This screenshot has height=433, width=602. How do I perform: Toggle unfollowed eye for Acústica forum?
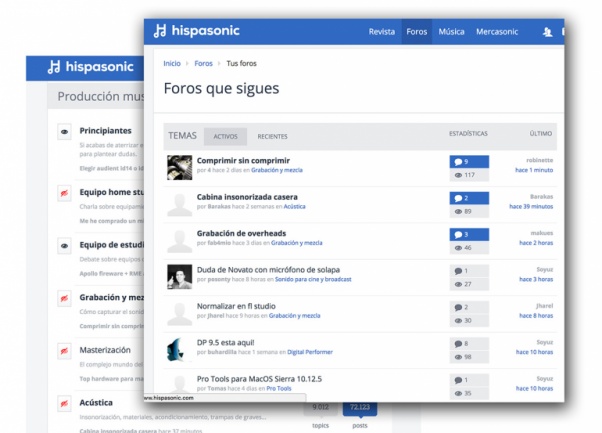[64, 403]
